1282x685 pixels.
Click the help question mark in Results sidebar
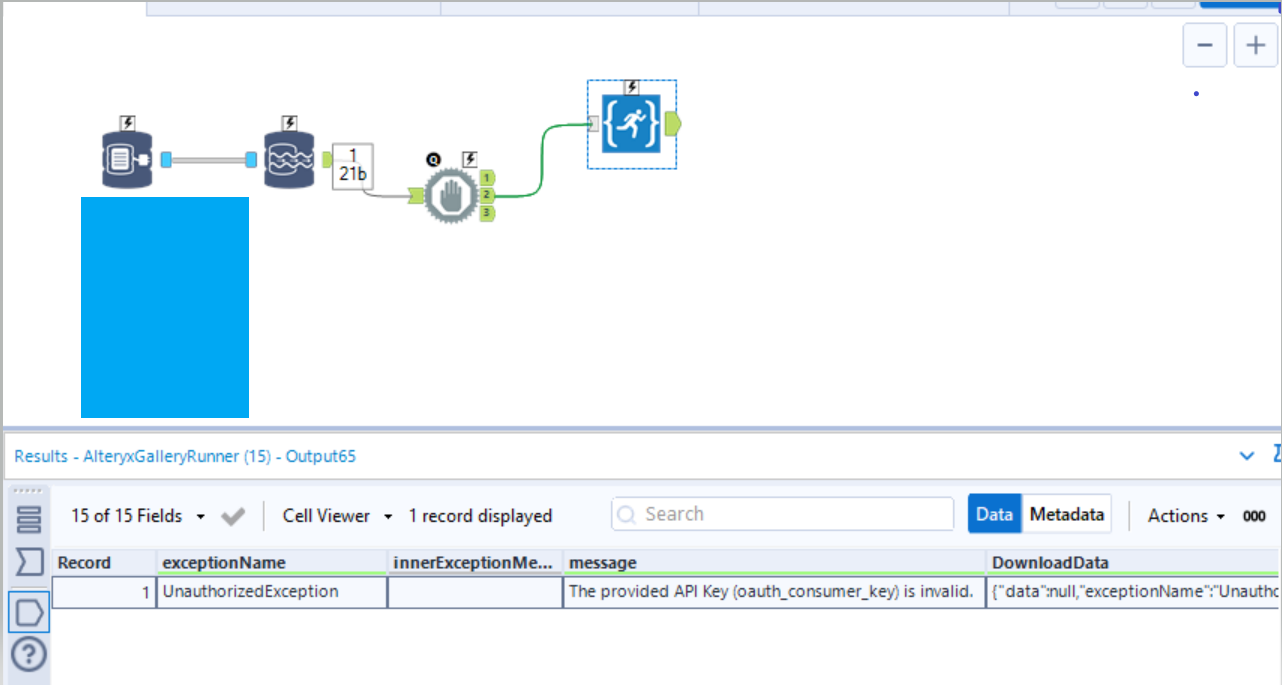pyautogui.click(x=28, y=655)
